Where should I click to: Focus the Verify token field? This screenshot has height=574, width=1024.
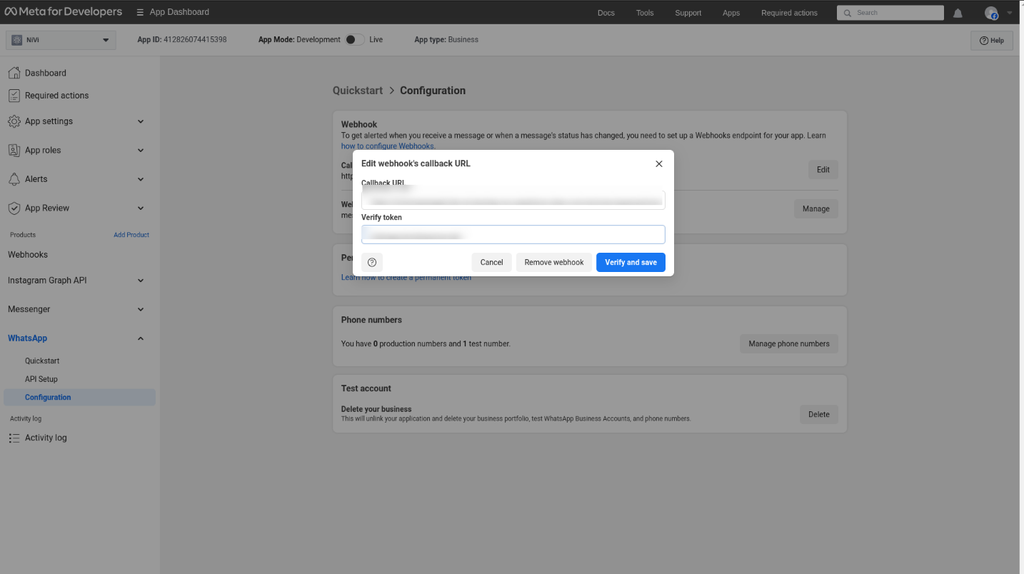[x=513, y=234]
